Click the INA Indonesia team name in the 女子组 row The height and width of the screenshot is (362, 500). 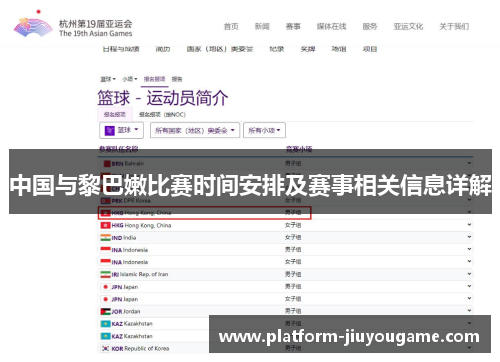coord(130,262)
